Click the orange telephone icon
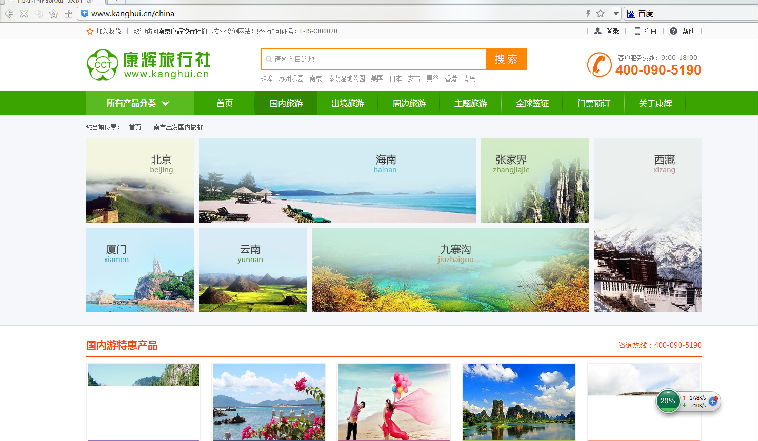 [x=599, y=65]
